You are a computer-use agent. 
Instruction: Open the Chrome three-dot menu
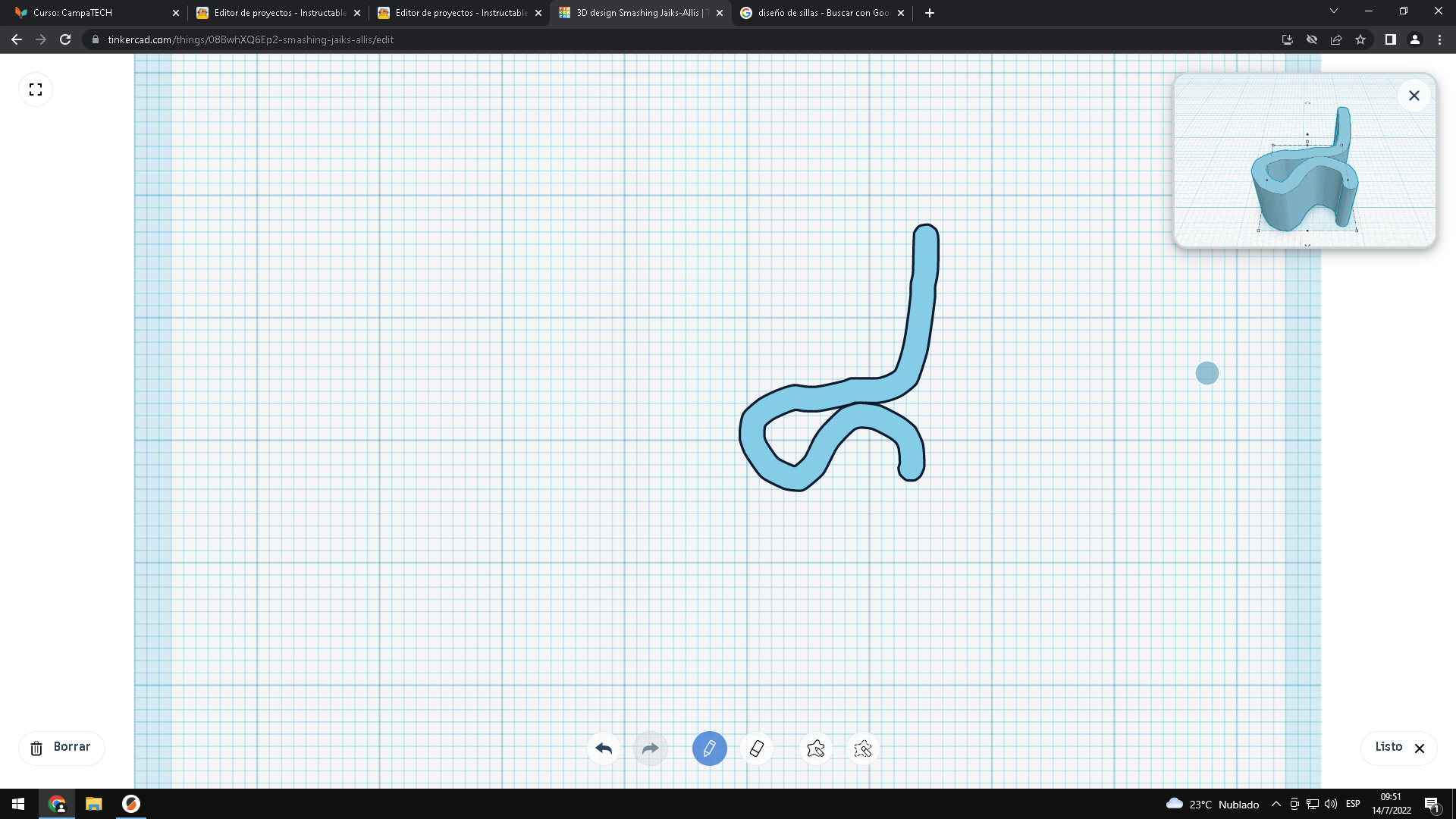1439,39
